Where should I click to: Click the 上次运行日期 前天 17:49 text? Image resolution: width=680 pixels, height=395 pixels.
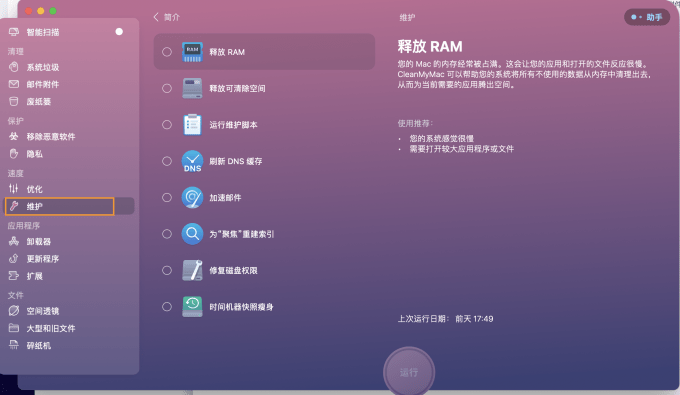[x=445, y=319]
